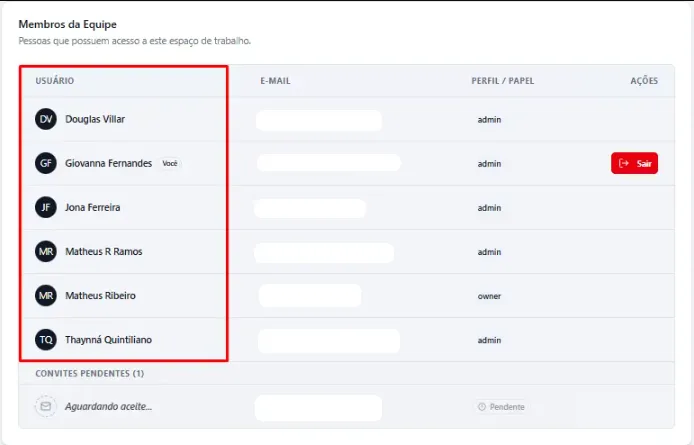Click Matheus R Ramos's redacted e-mail field
Image resolution: width=694 pixels, height=445 pixels.
(324, 253)
